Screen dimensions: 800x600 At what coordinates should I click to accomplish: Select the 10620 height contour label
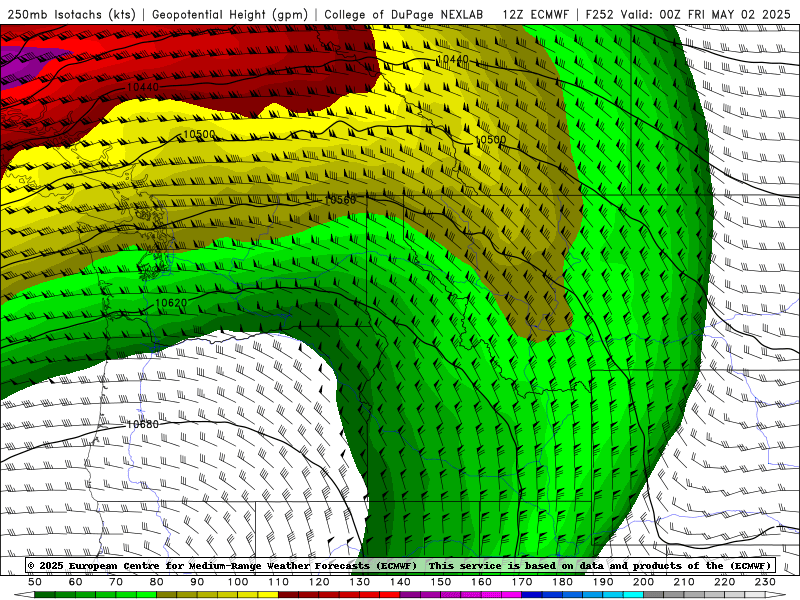point(171,303)
